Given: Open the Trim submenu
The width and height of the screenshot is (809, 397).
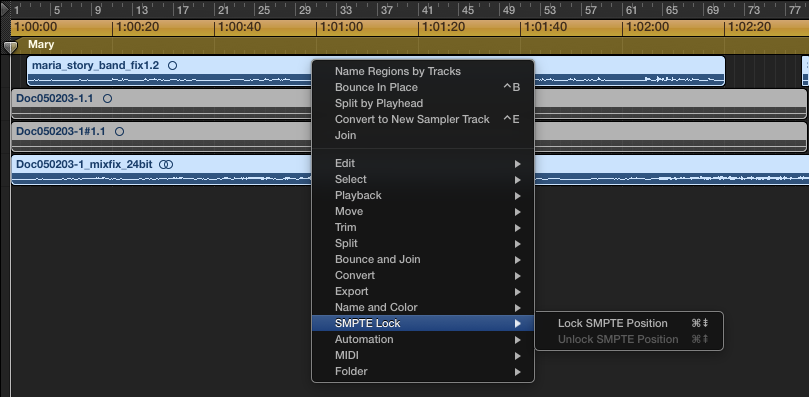Looking at the screenshot, I should click(x=423, y=227).
